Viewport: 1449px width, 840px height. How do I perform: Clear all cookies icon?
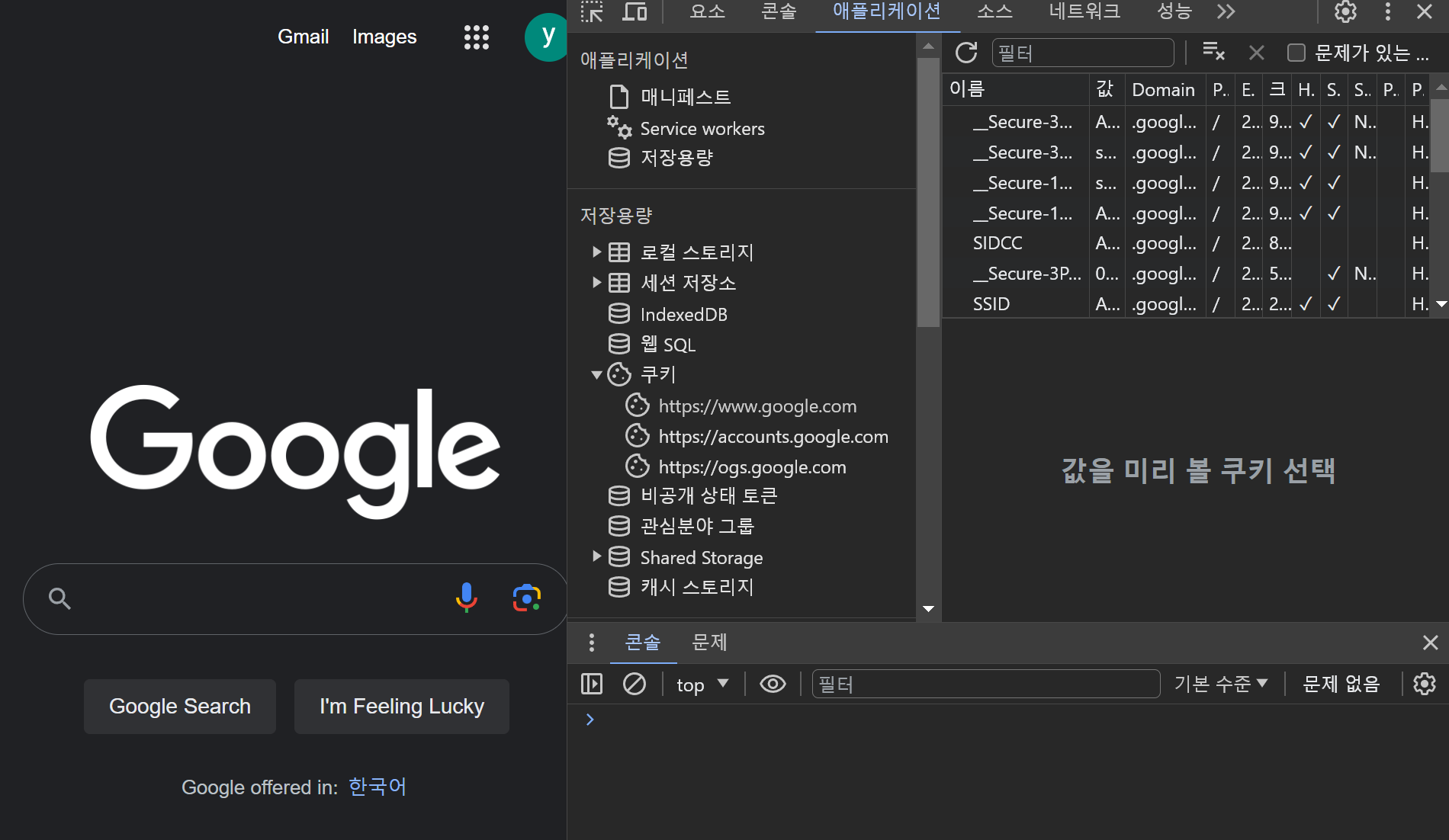coord(1213,52)
